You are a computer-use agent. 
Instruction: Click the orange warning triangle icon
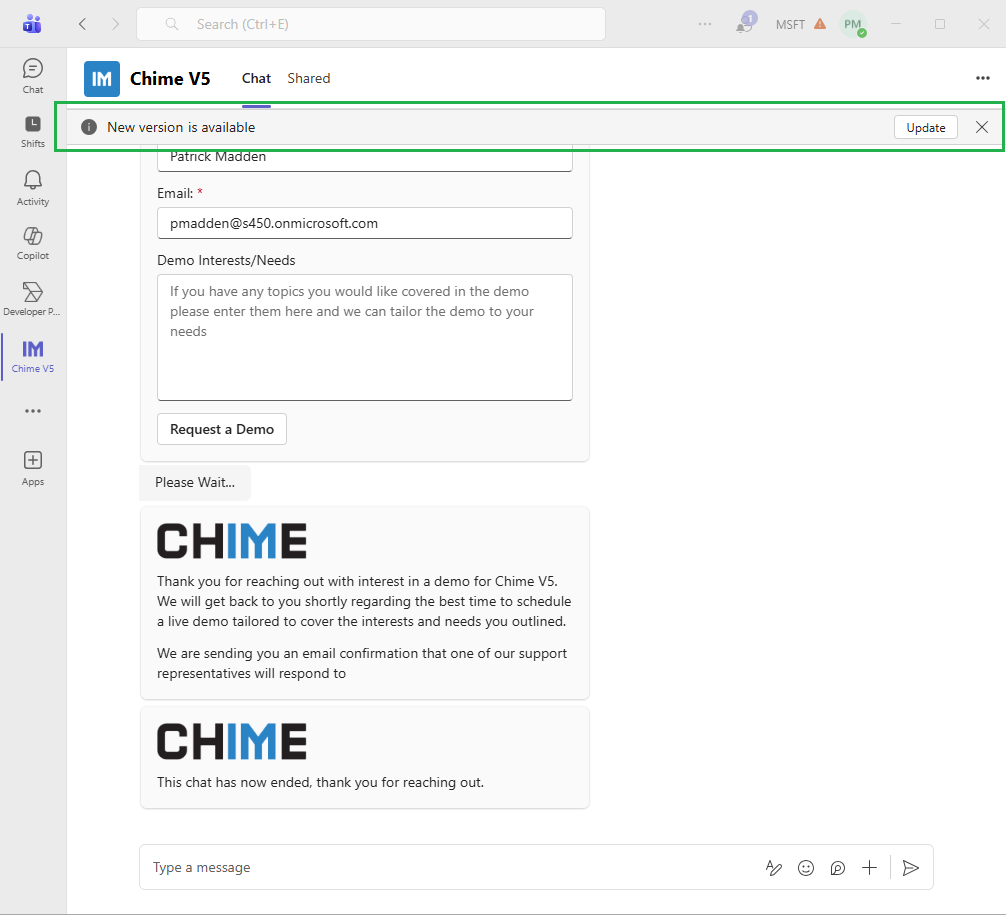(820, 24)
